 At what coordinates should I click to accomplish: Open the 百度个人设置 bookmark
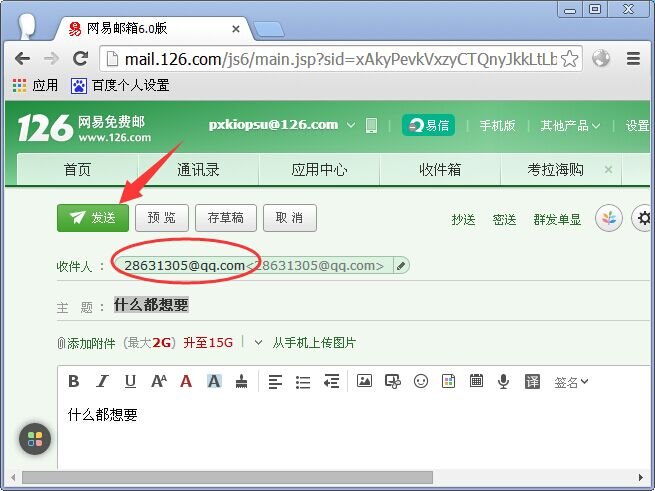120,85
